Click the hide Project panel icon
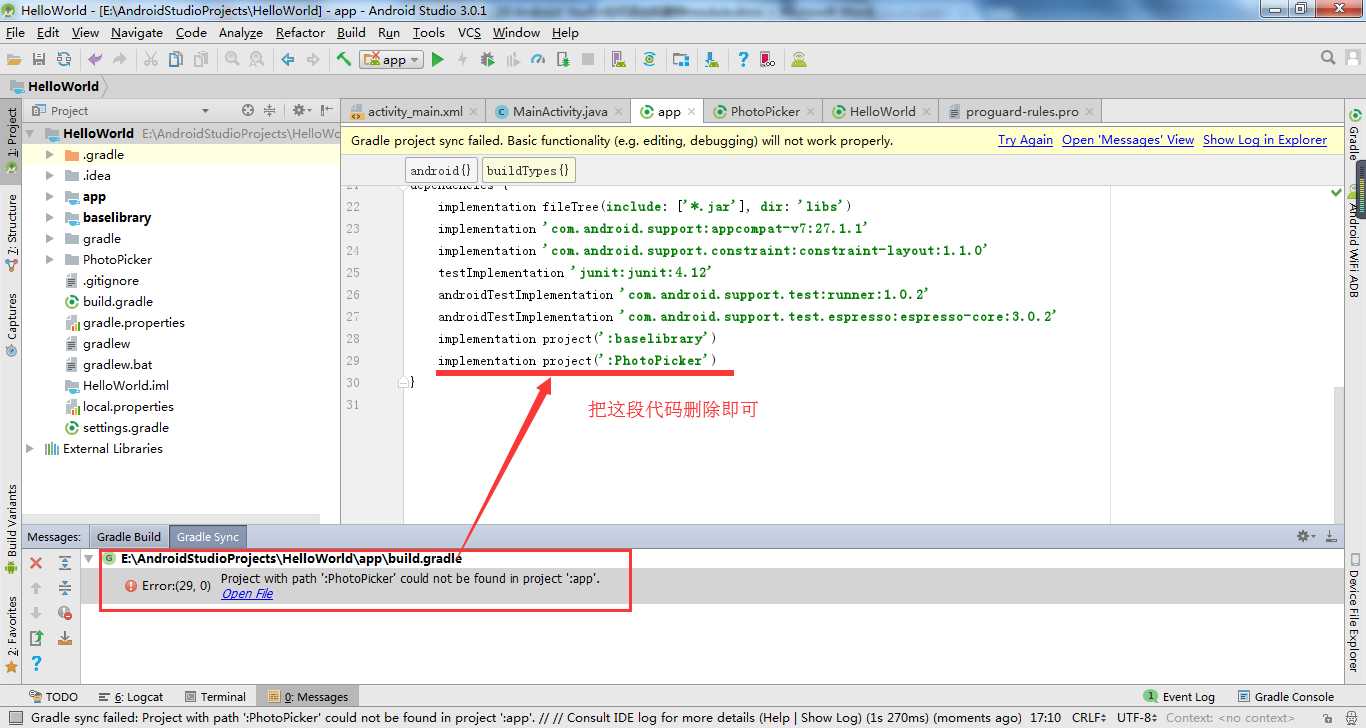 (x=327, y=110)
